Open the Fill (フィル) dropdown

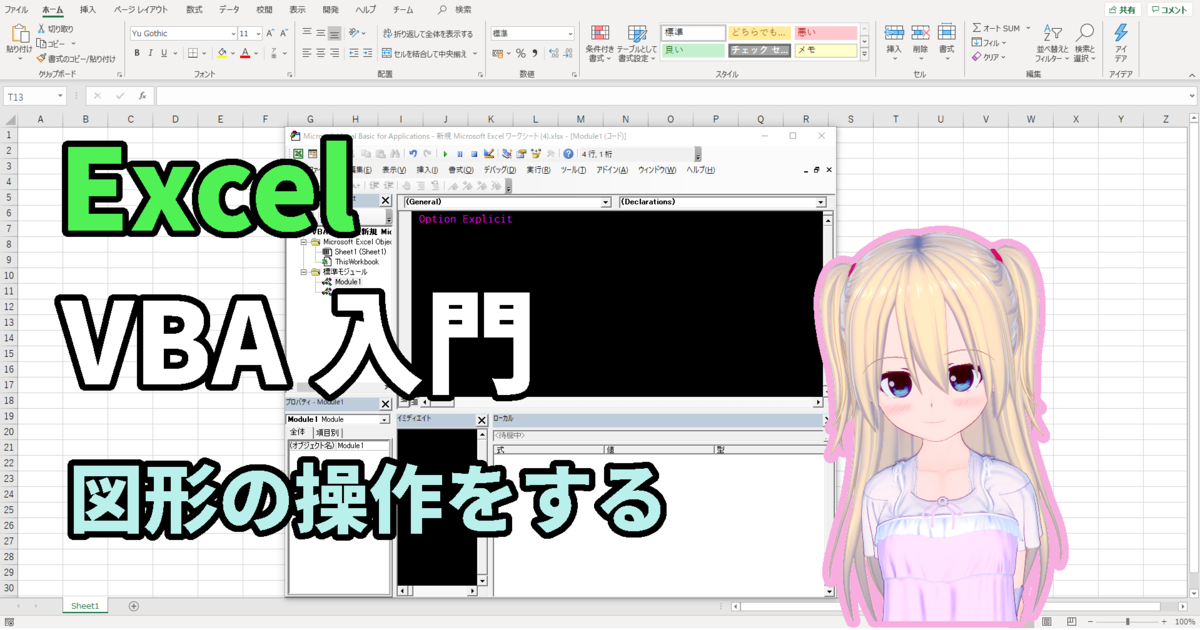989,43
